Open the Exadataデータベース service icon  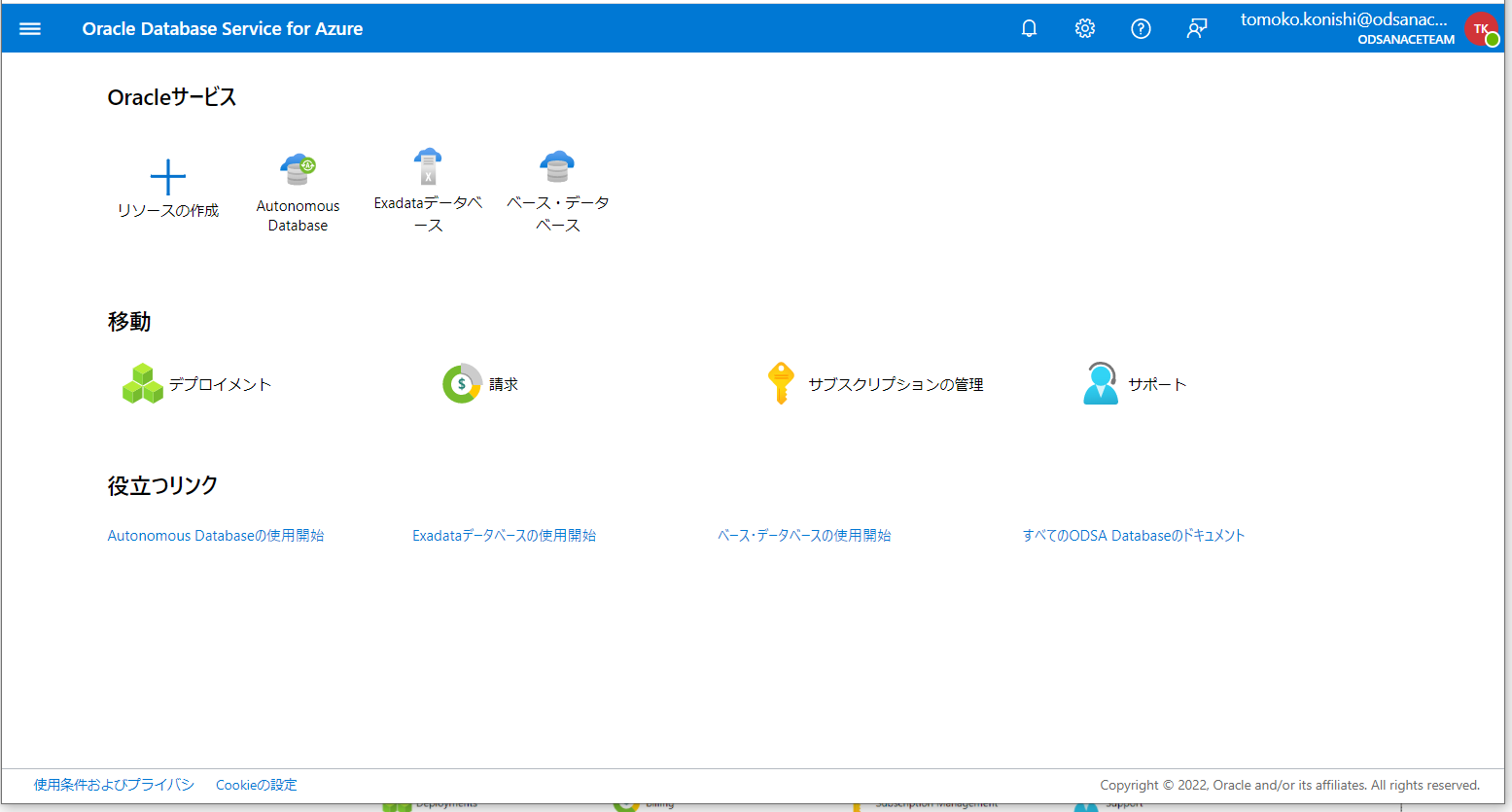pyautogui.click(x=428, y=166)
